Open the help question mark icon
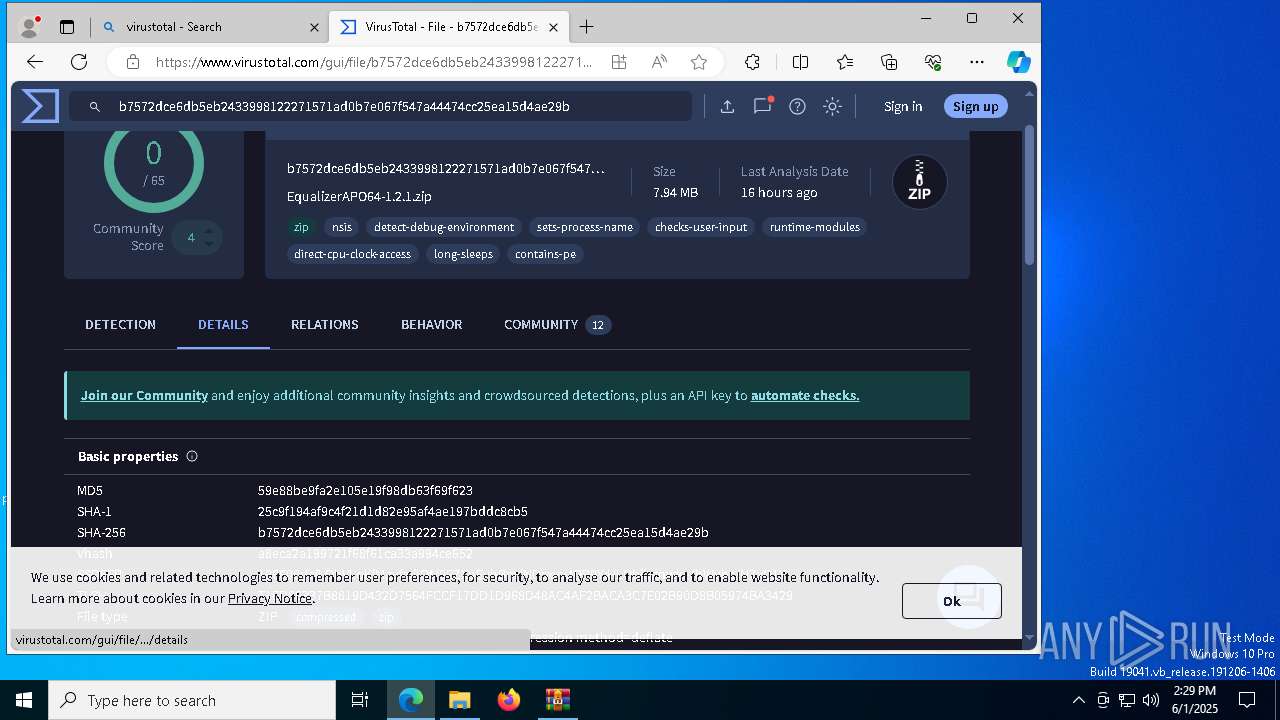The width and height of the screenshot is (1280, 720). 797,106
